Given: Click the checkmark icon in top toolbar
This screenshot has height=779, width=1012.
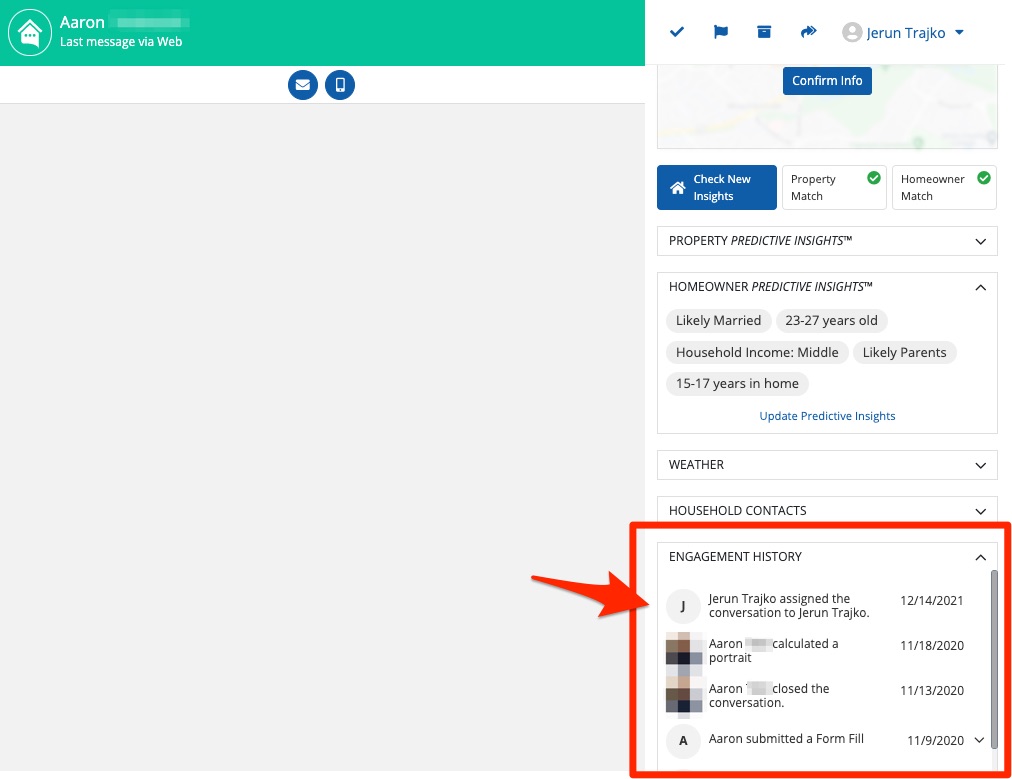Looking at the screenshot, I should [x=677, y=32].
